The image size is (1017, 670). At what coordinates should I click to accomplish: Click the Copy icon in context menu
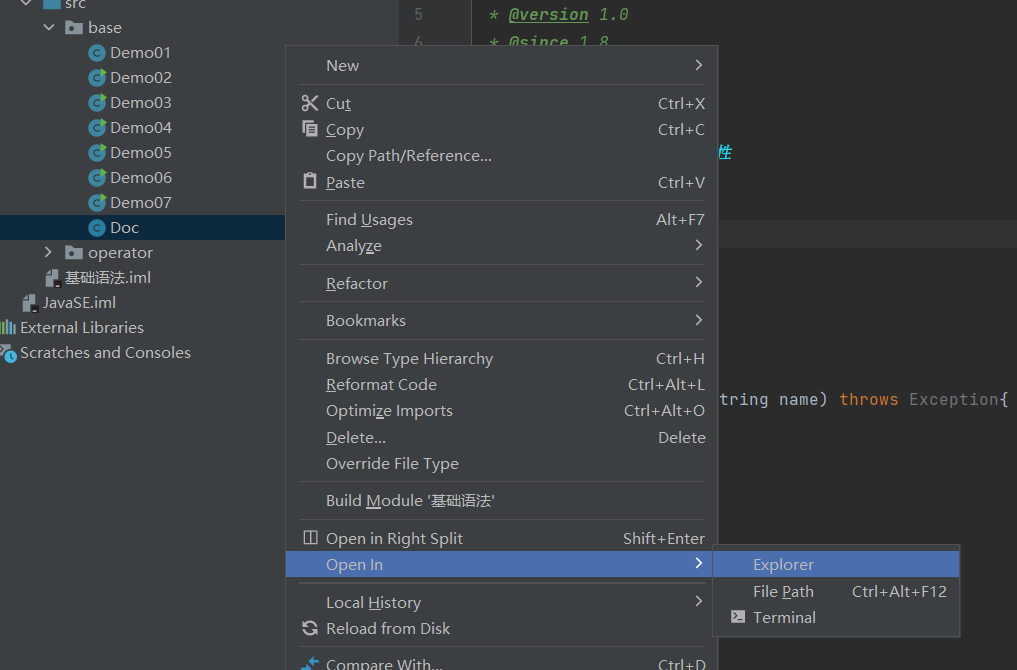[309, 129]
